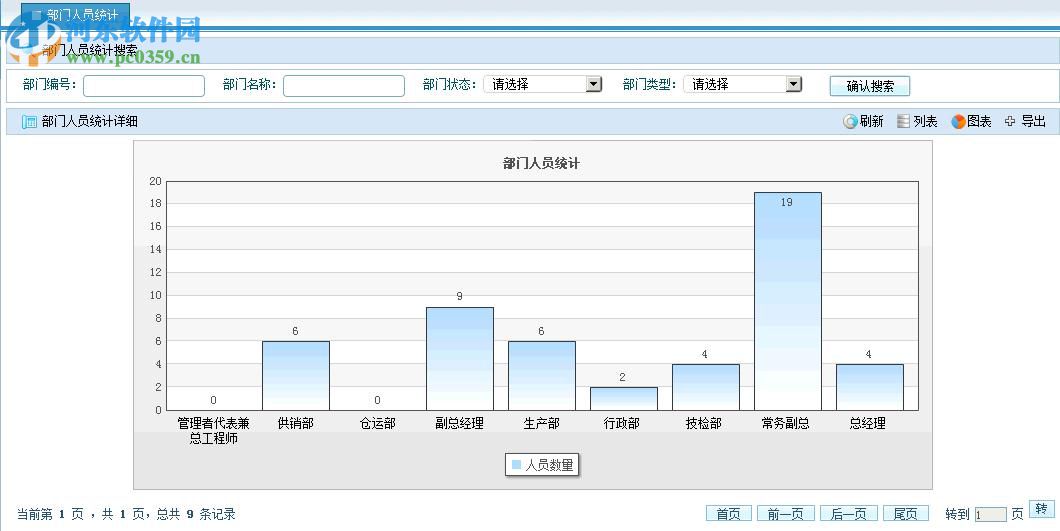Image resolution: width=1060 pixels, height=531 pixels.
Task: Click the 行政部 bar with value 2
Action: point(623,398)
